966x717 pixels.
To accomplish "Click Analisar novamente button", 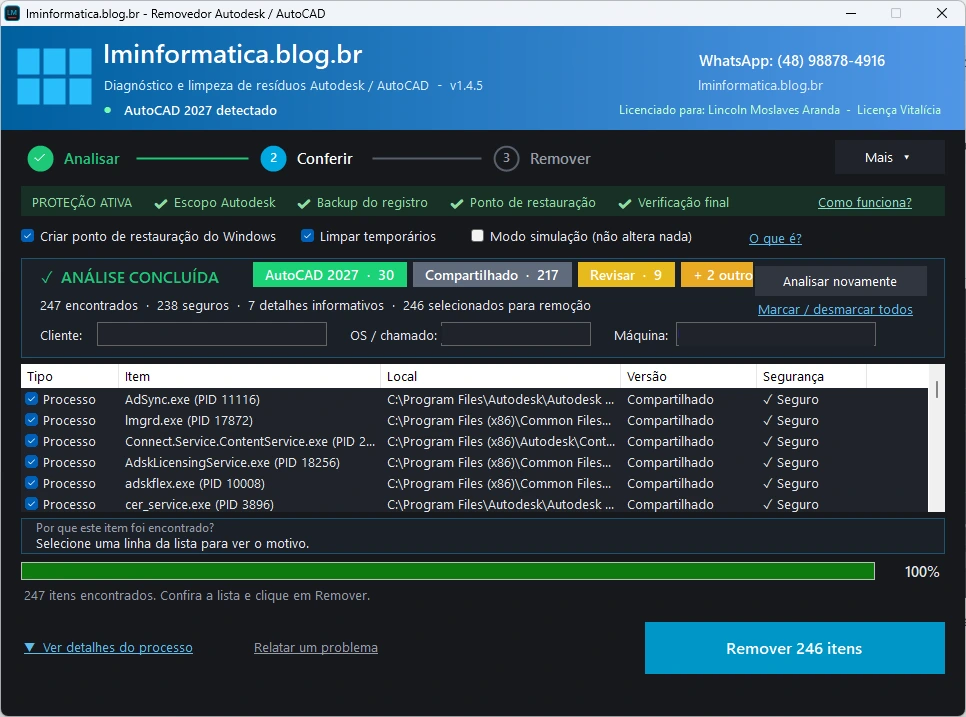I will (840, 282).
